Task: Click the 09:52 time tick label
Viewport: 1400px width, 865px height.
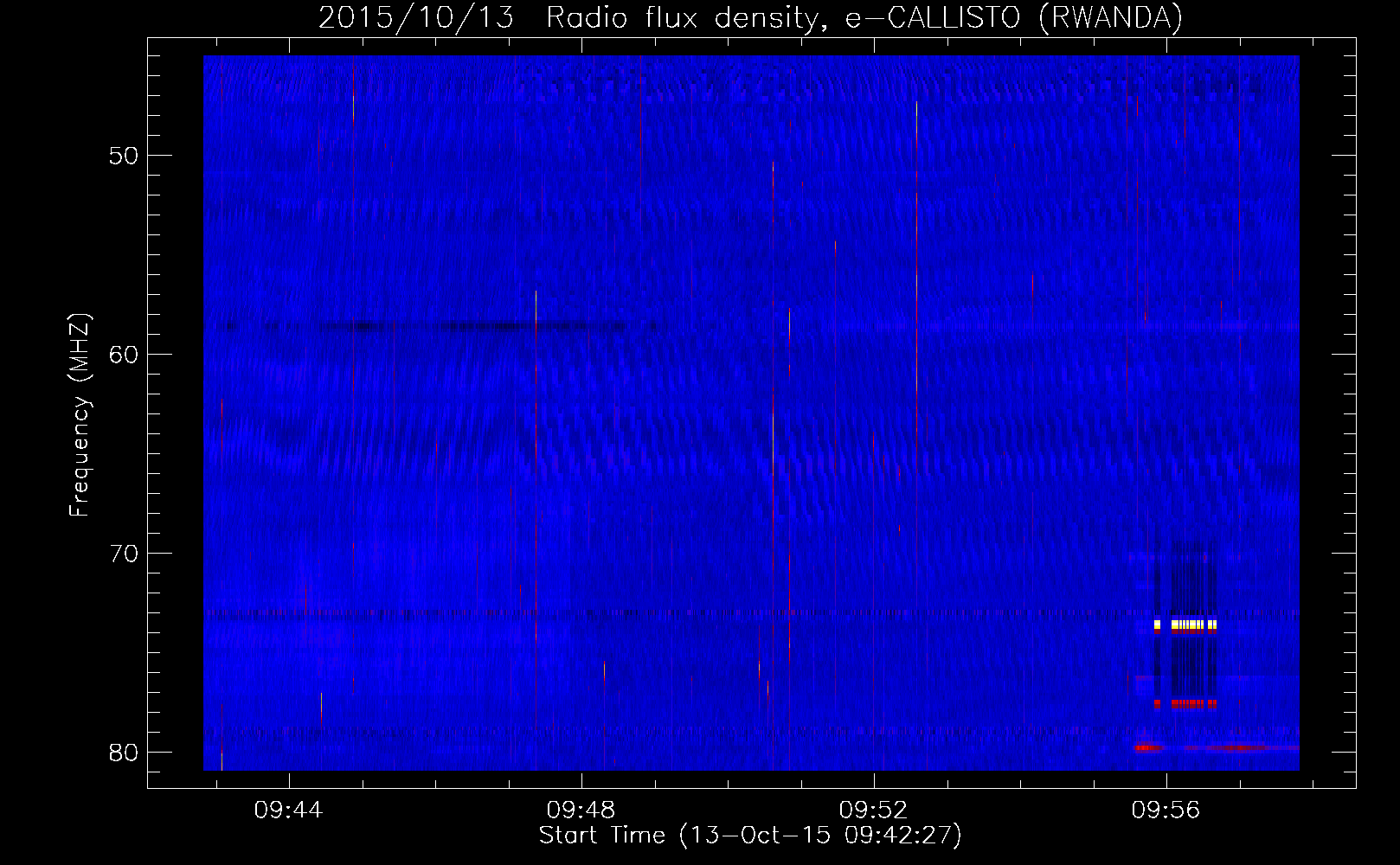Action: click(873, 810)
